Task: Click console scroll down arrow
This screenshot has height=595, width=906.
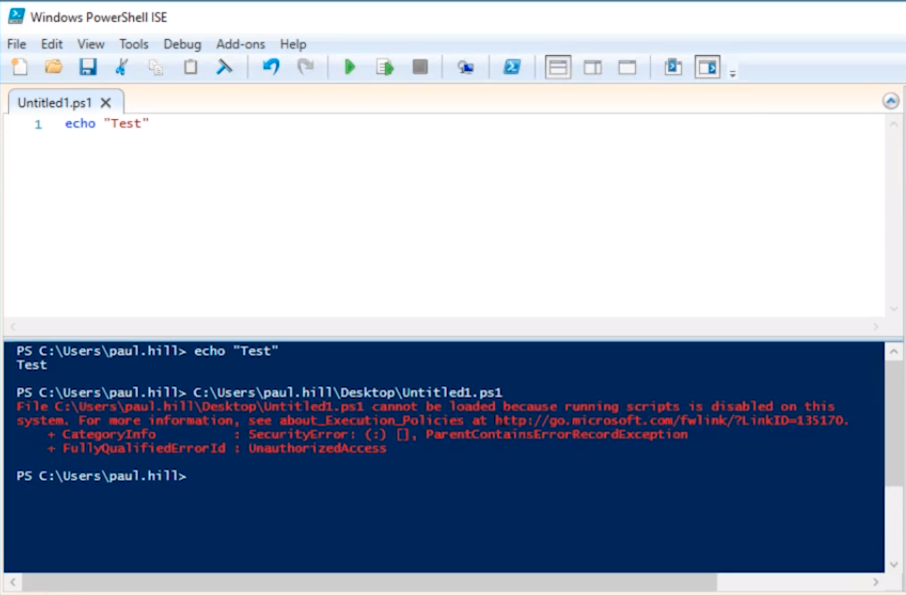Action: (894, 565)
